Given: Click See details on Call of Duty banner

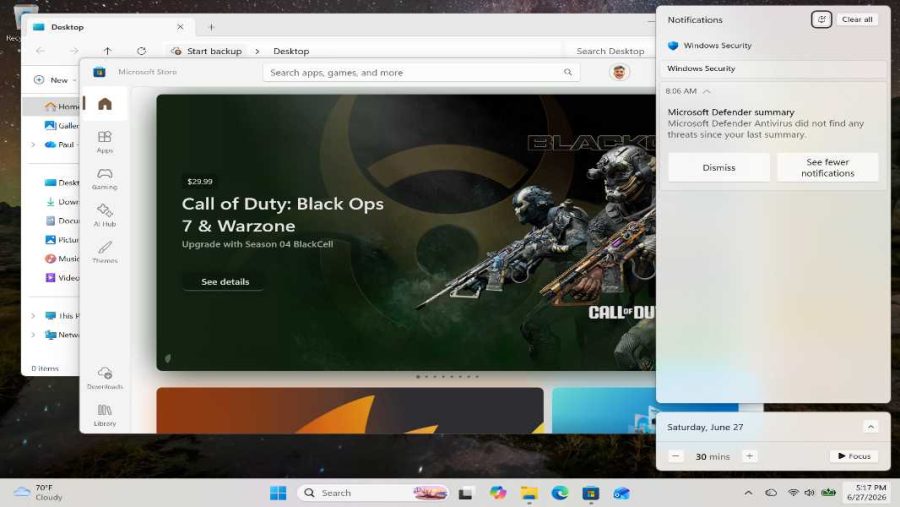Looking at the screenshot, I should point(225,281).
